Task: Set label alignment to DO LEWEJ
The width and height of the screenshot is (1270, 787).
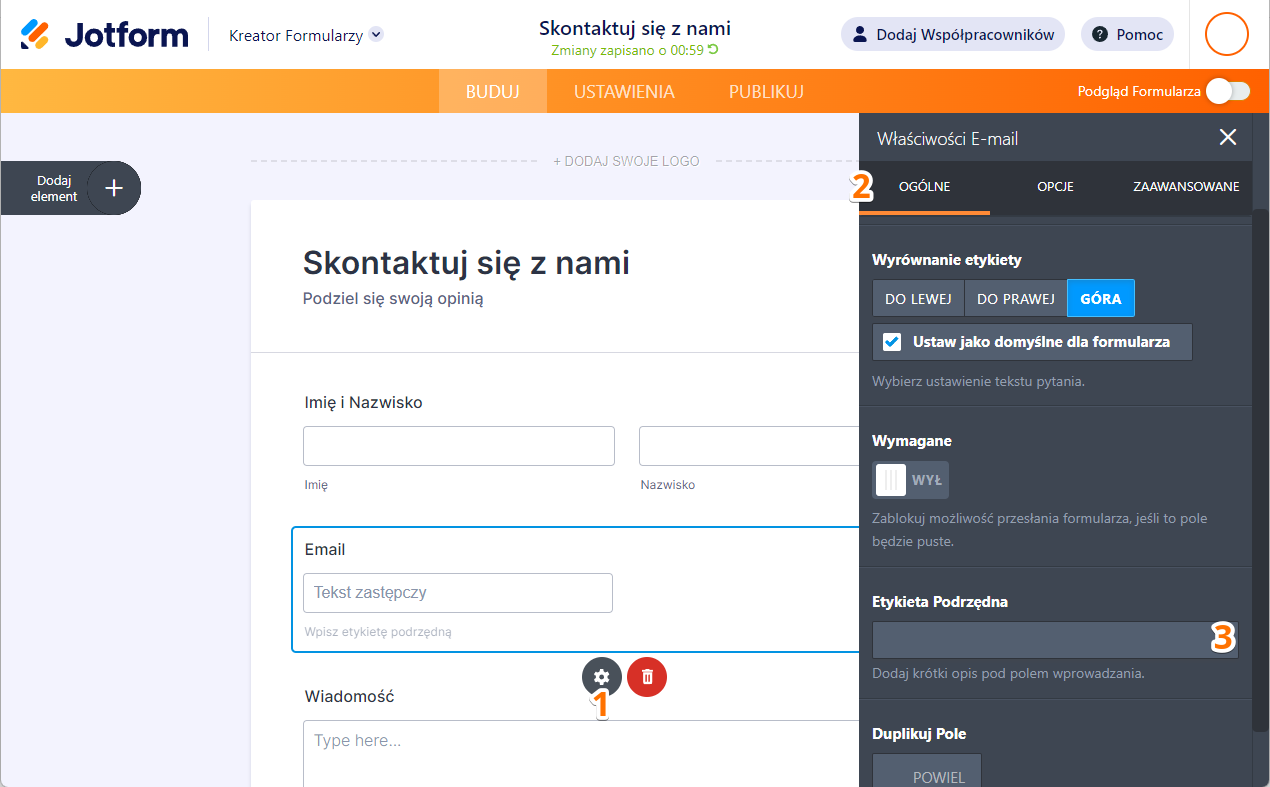Action: [x=918, y=298]
